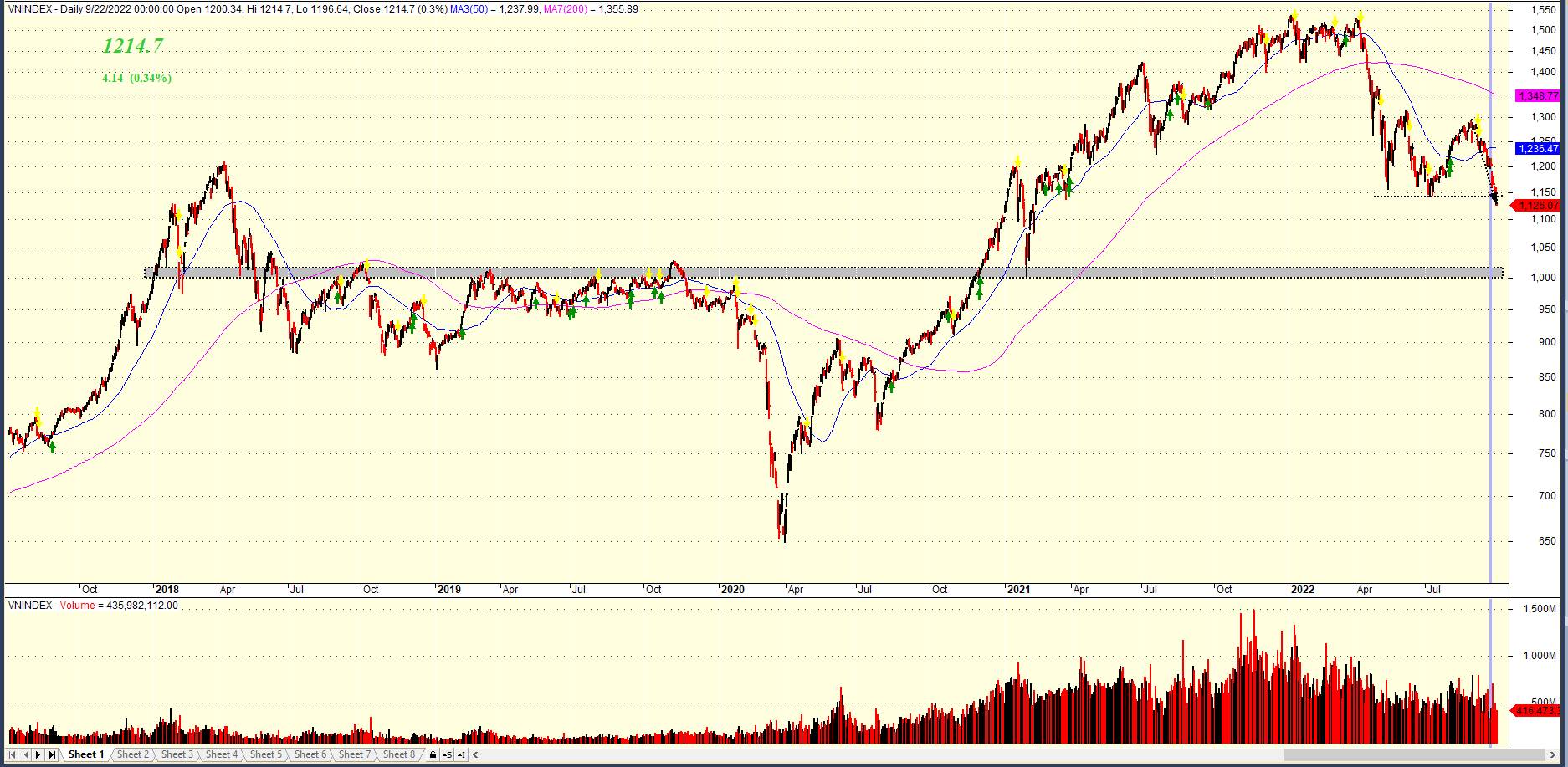This screenshot has height=767, width=1568.
Task: Click the VNINDEX Volume pane title
Action: (92, 606)
